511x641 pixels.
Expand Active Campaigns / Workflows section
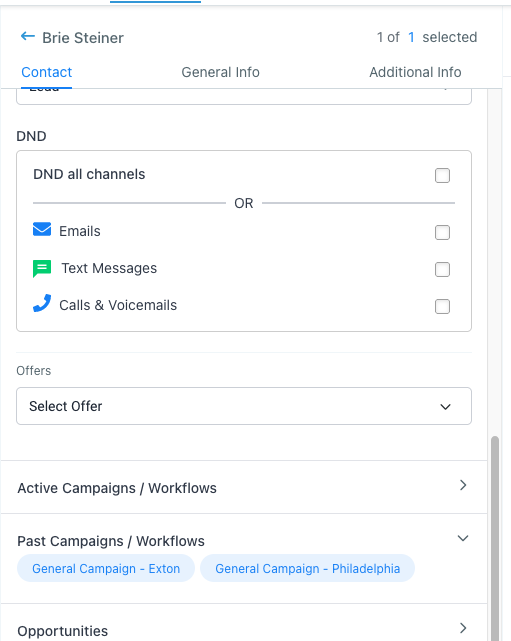[x=244, y=487]
